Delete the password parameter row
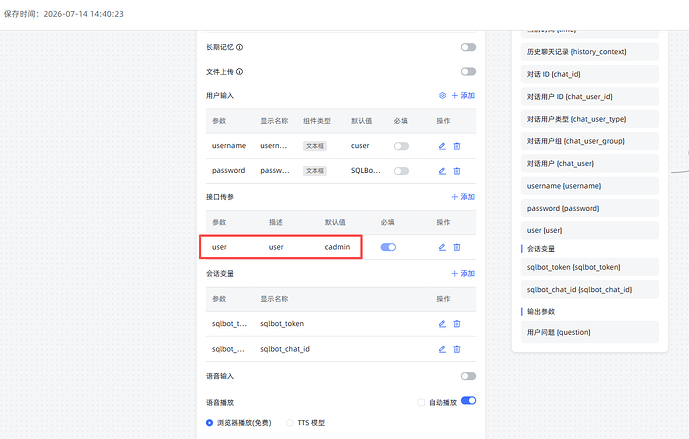The height and width of the screenshot is (439, 689). [x=457, y=171]
